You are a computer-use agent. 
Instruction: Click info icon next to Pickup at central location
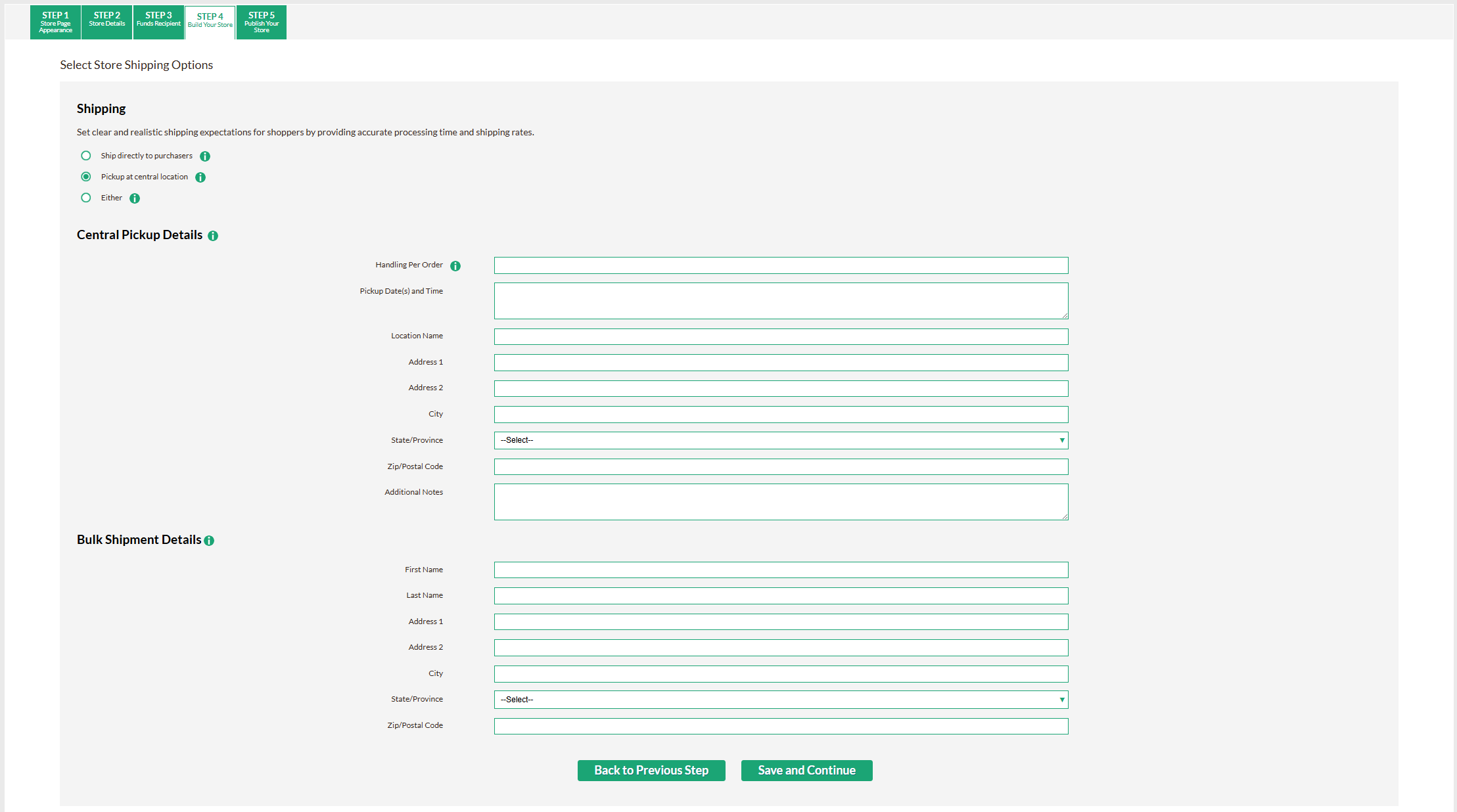200,177
